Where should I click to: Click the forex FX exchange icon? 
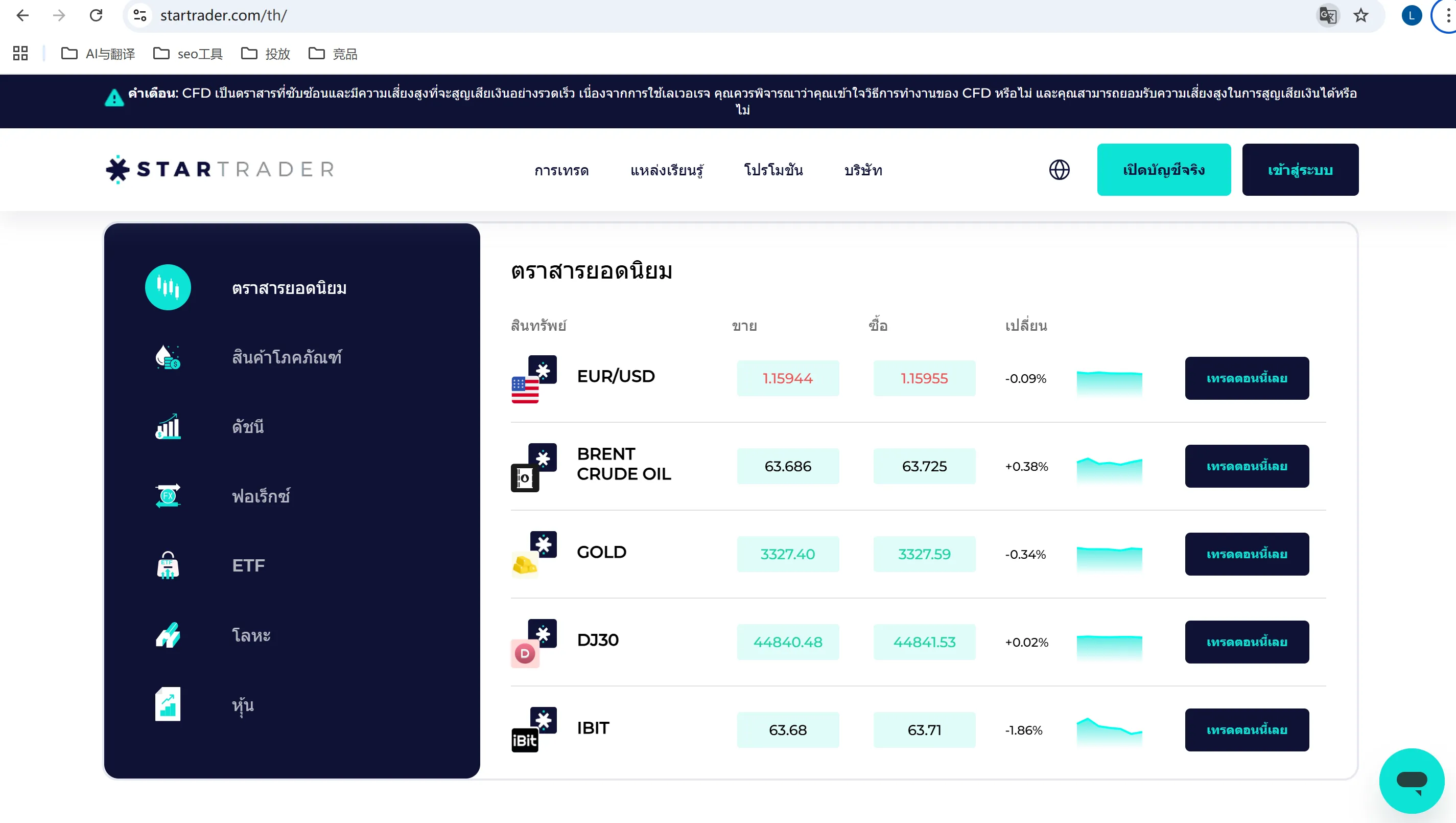pos(168,496)
